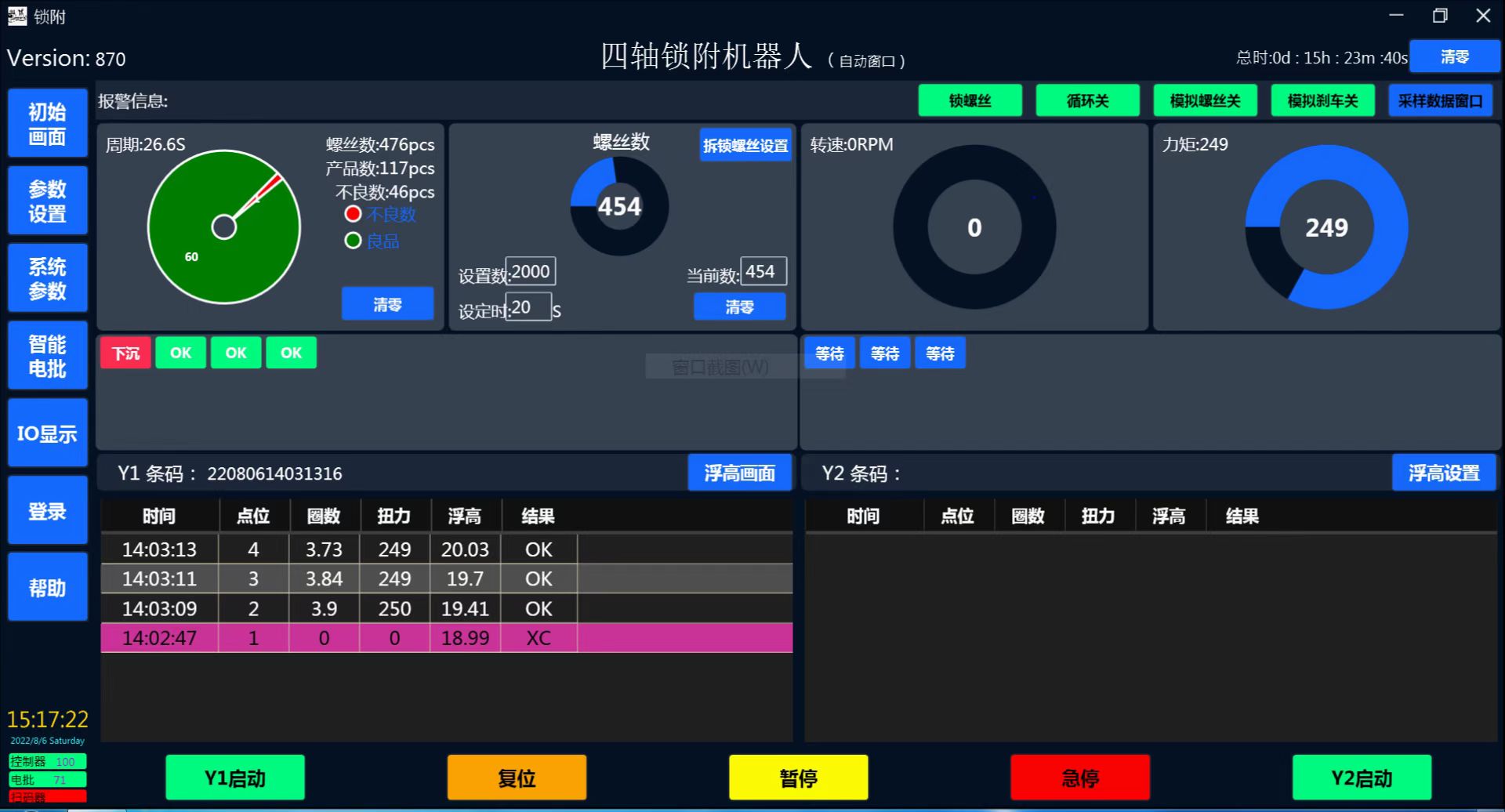Open 拆锁螺丝设置 settings
Screen dimensions: 1505x812
[x=745, y=146]
